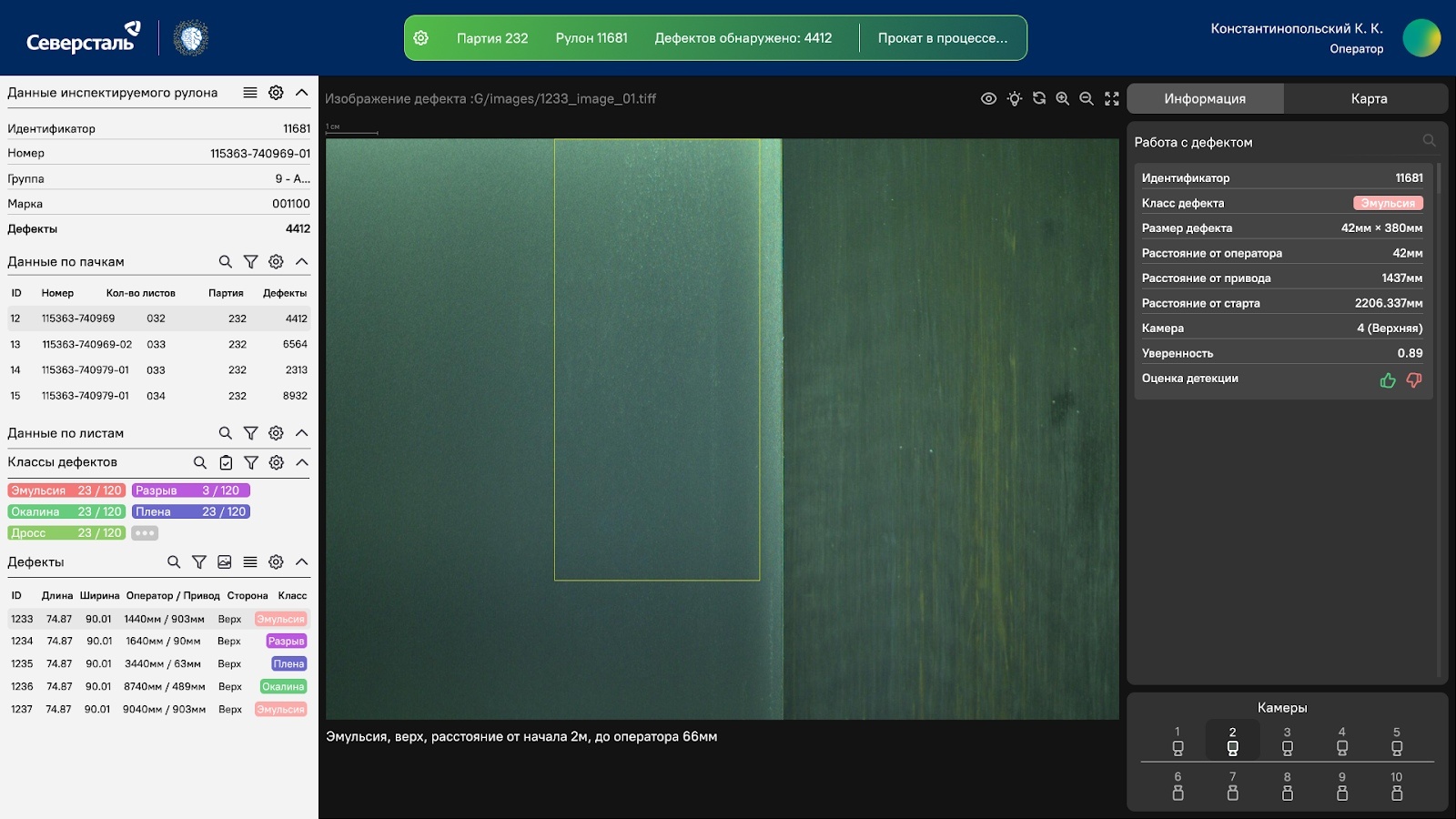This screenshot has height=819, width=1456.
Task: Collapse the defect classes section
Action: [302, 462]
